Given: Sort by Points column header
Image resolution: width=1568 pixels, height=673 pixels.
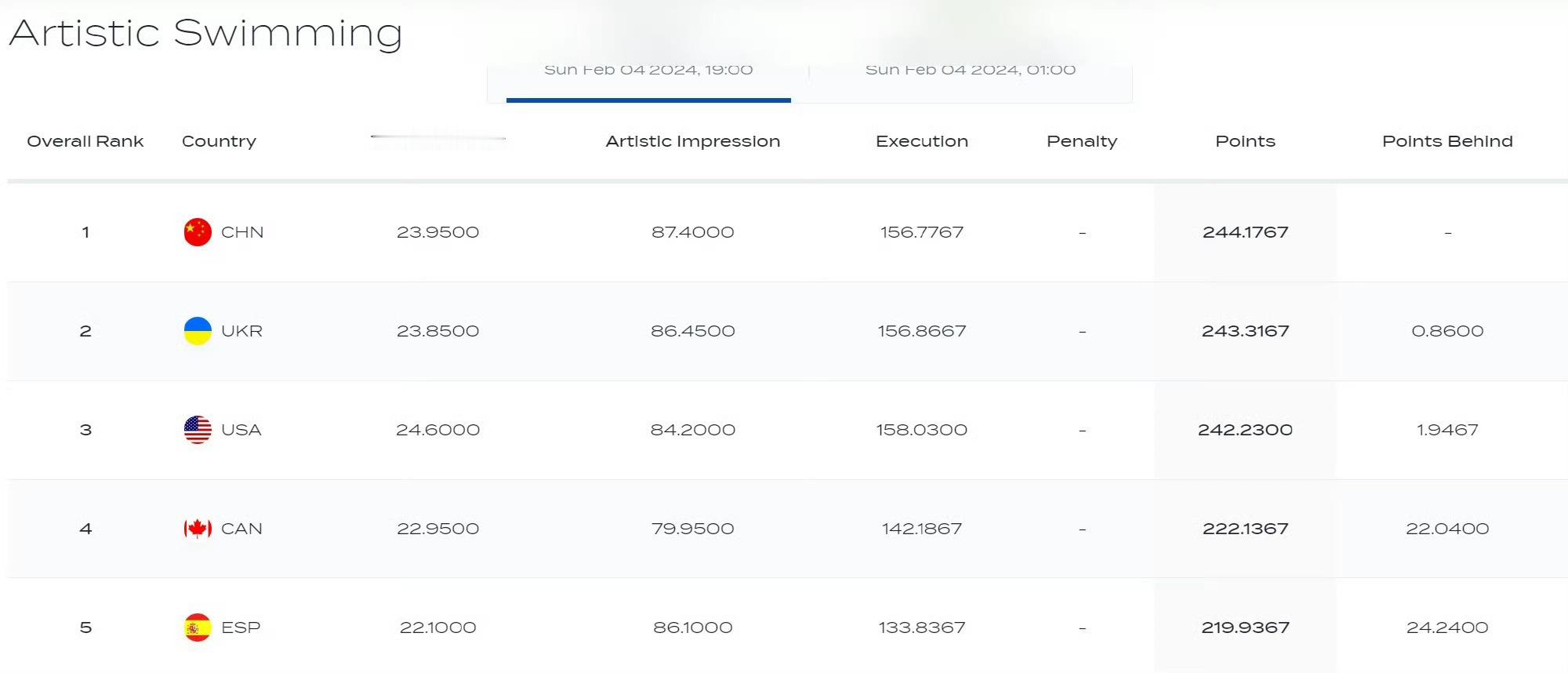Looking at the screenshot, I should [x=1245, y=141].
